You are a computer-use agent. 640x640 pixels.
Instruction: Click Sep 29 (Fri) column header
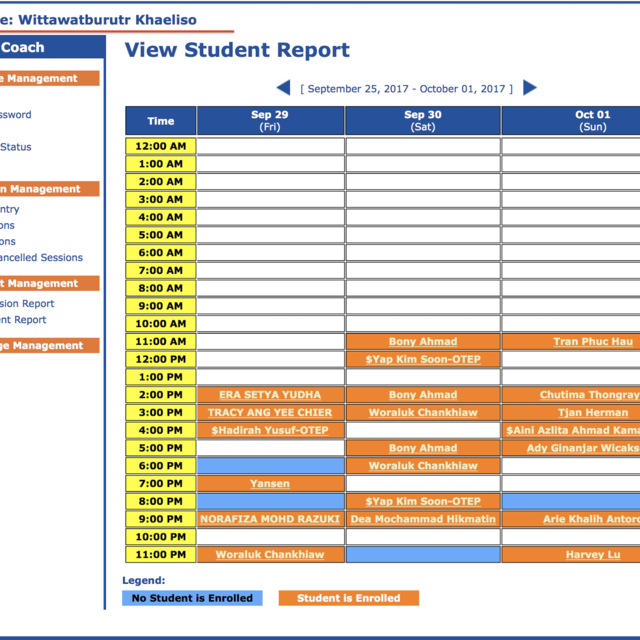tap(270, 120)
